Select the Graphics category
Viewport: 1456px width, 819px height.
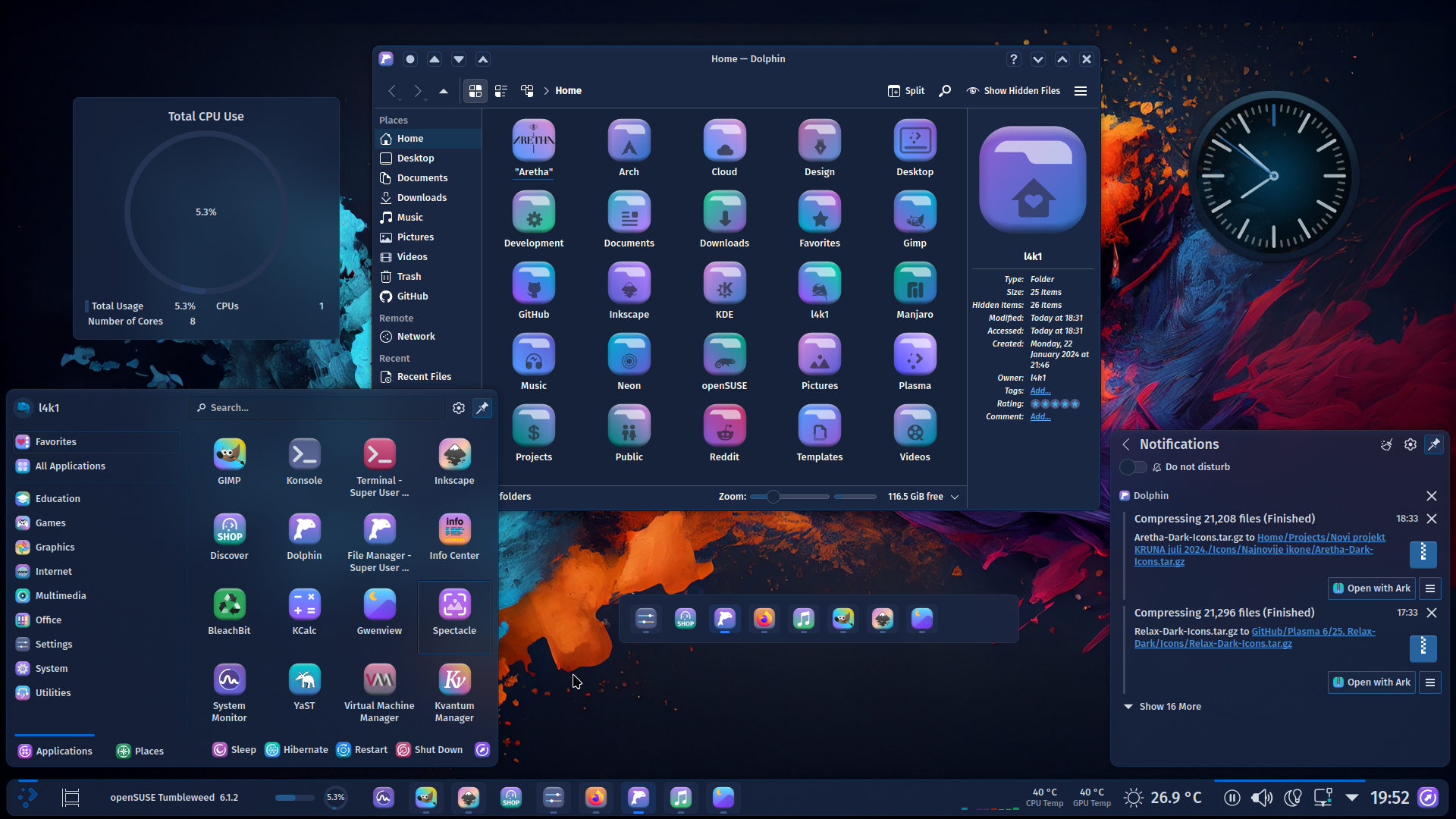[x=97, y=548]
